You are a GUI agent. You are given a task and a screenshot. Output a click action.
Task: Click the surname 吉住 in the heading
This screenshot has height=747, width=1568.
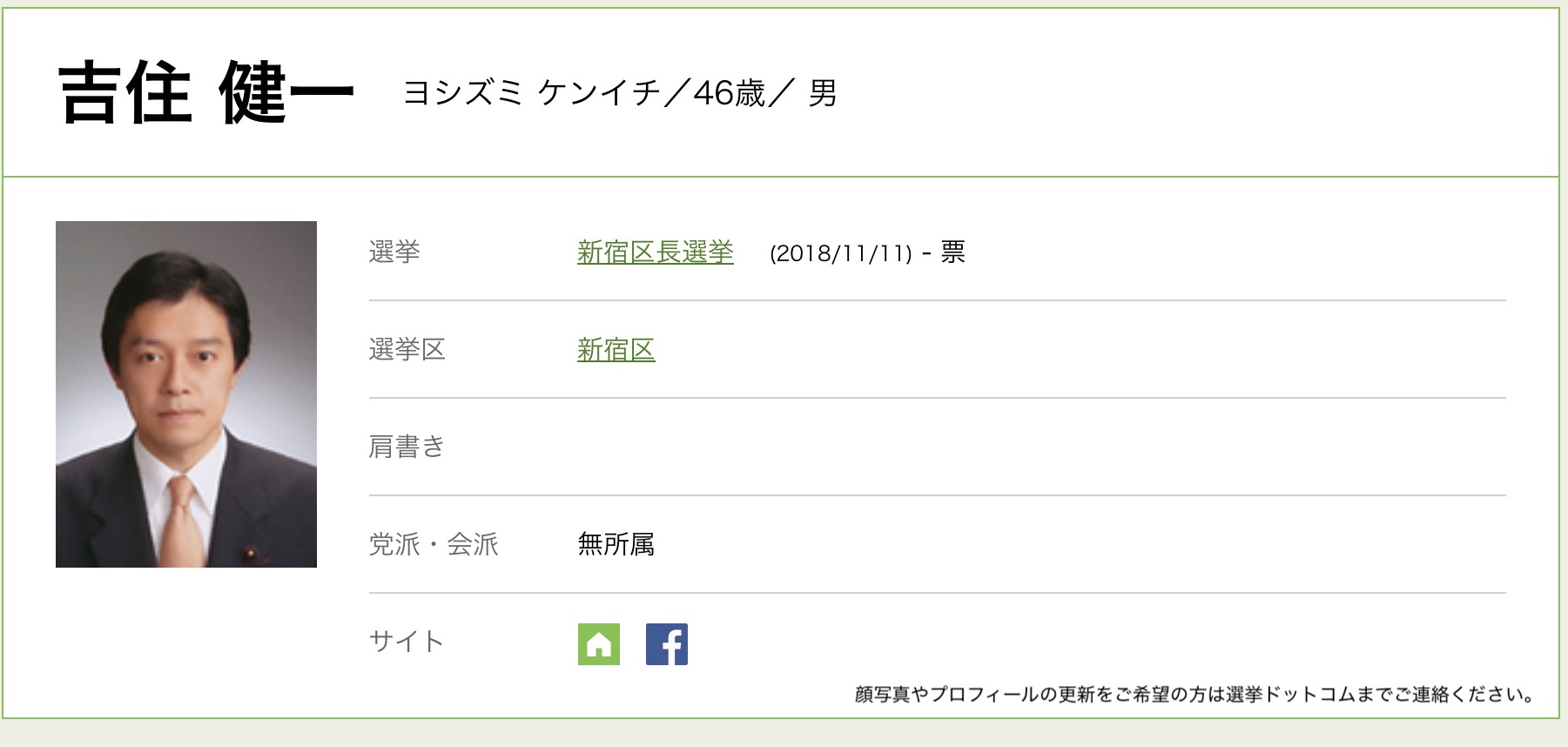pos(124,93)
